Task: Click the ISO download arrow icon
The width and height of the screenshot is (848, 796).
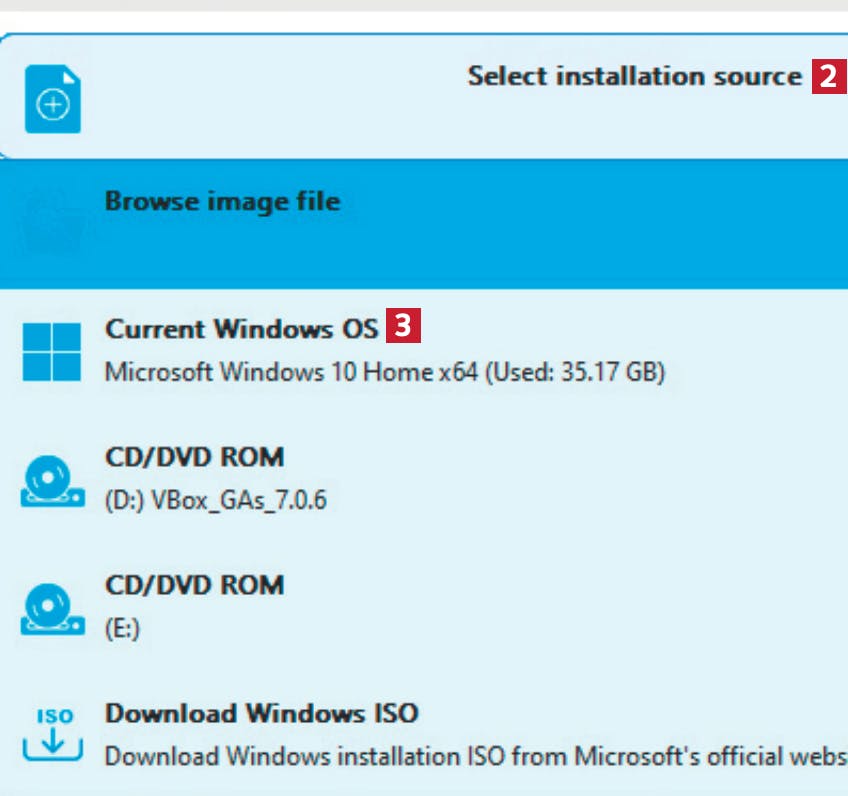Action: point(52,734)
